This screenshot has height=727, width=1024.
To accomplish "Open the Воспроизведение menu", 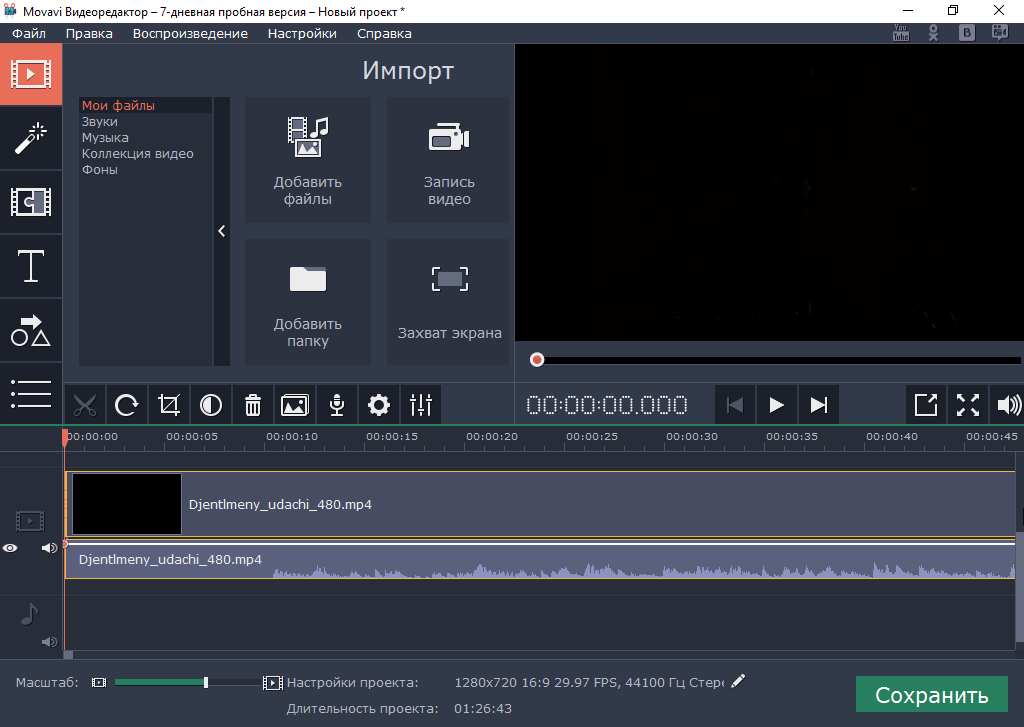I will pos(190,33).
